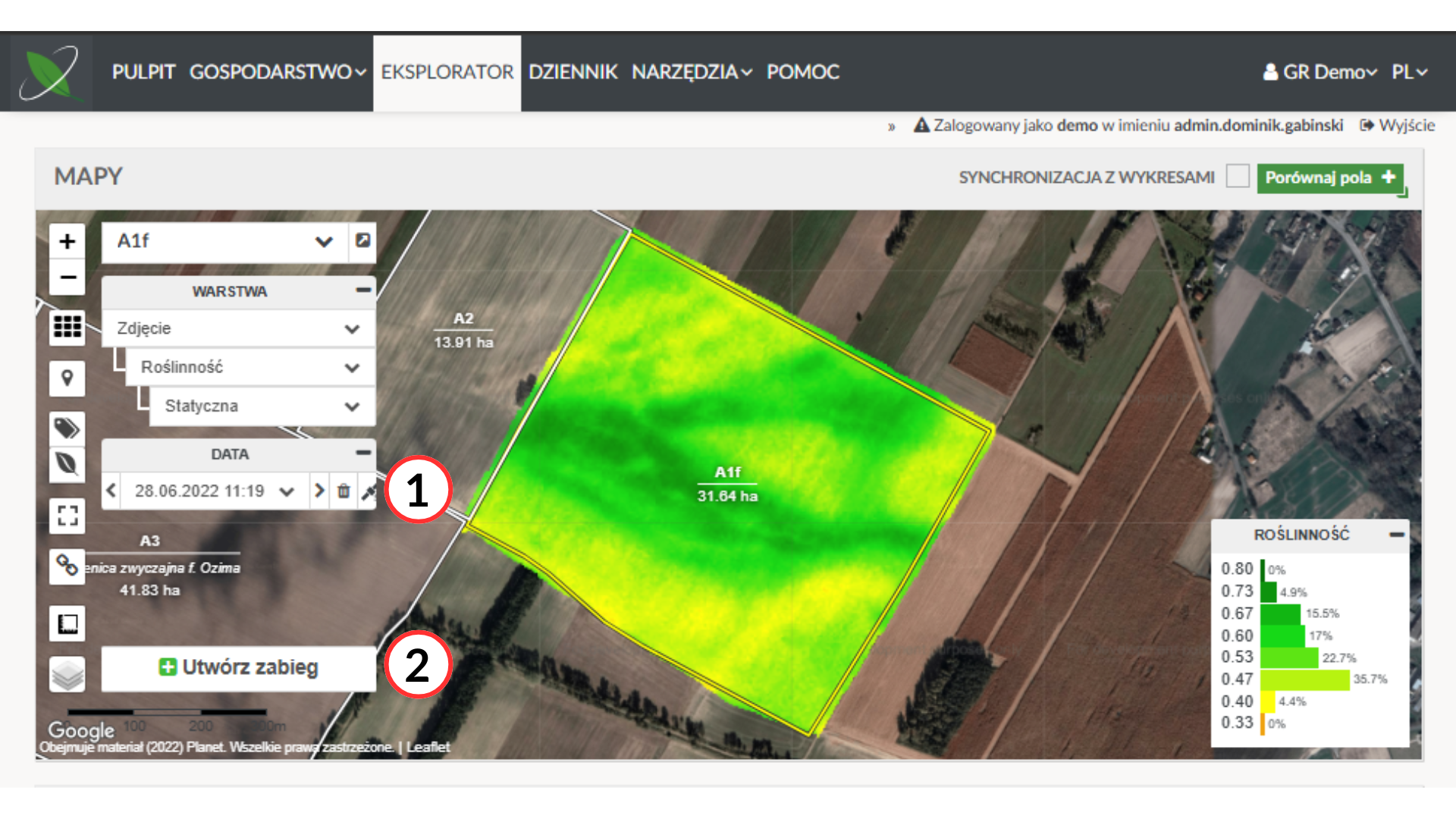
Task: Collapse the WARSTWA panel
Action: coord(363,290)
